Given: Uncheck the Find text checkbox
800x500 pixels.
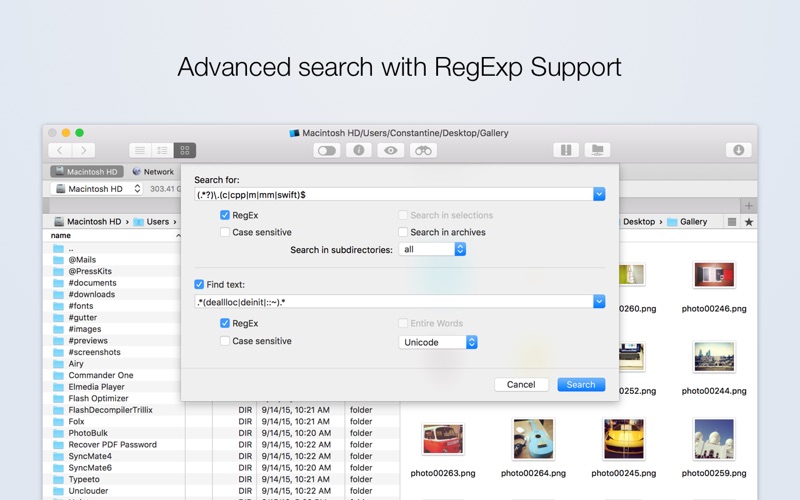Looking at the screenshot, I should pos(199,284).
